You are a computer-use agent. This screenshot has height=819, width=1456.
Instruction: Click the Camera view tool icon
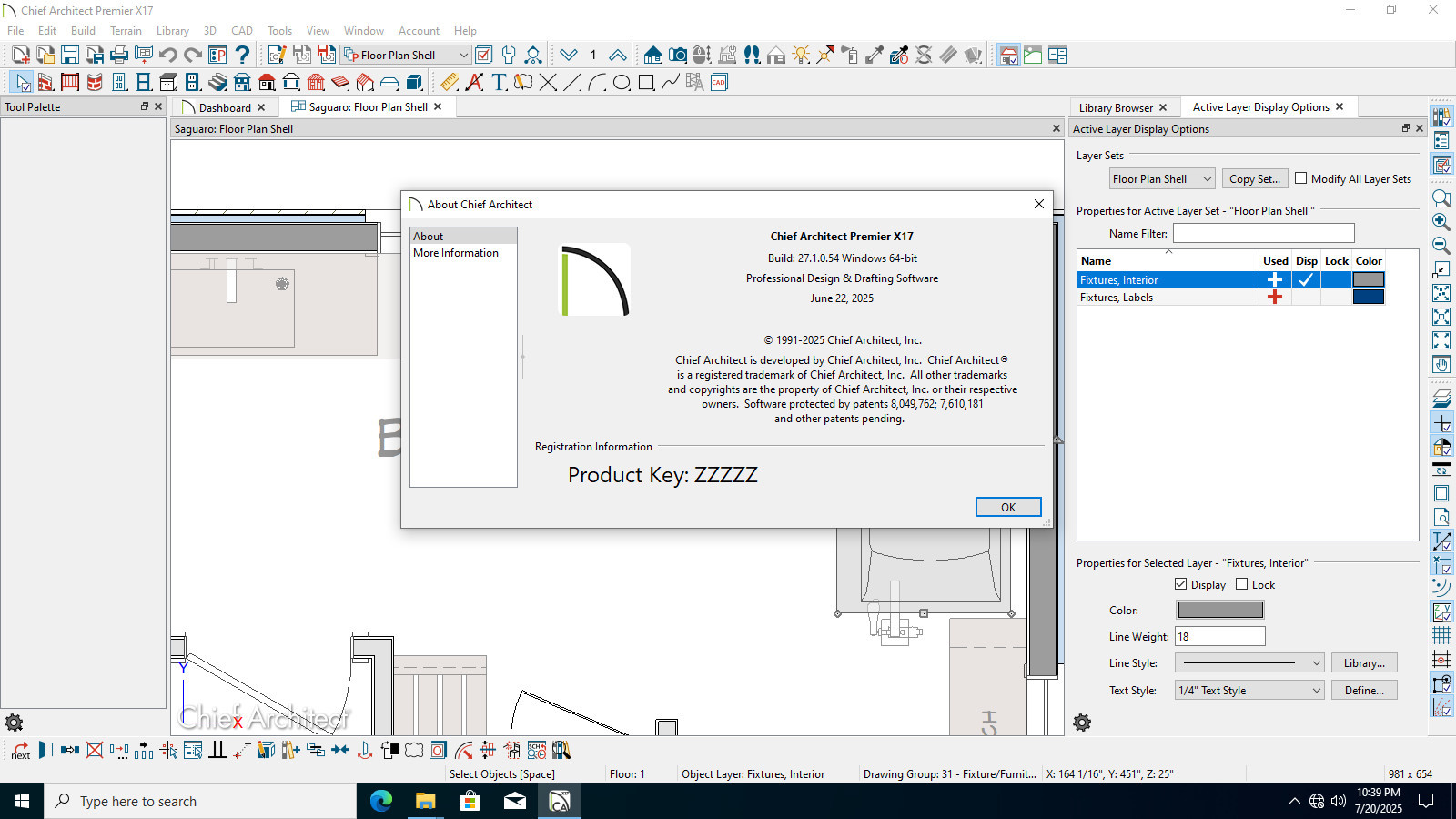point(677,55)
